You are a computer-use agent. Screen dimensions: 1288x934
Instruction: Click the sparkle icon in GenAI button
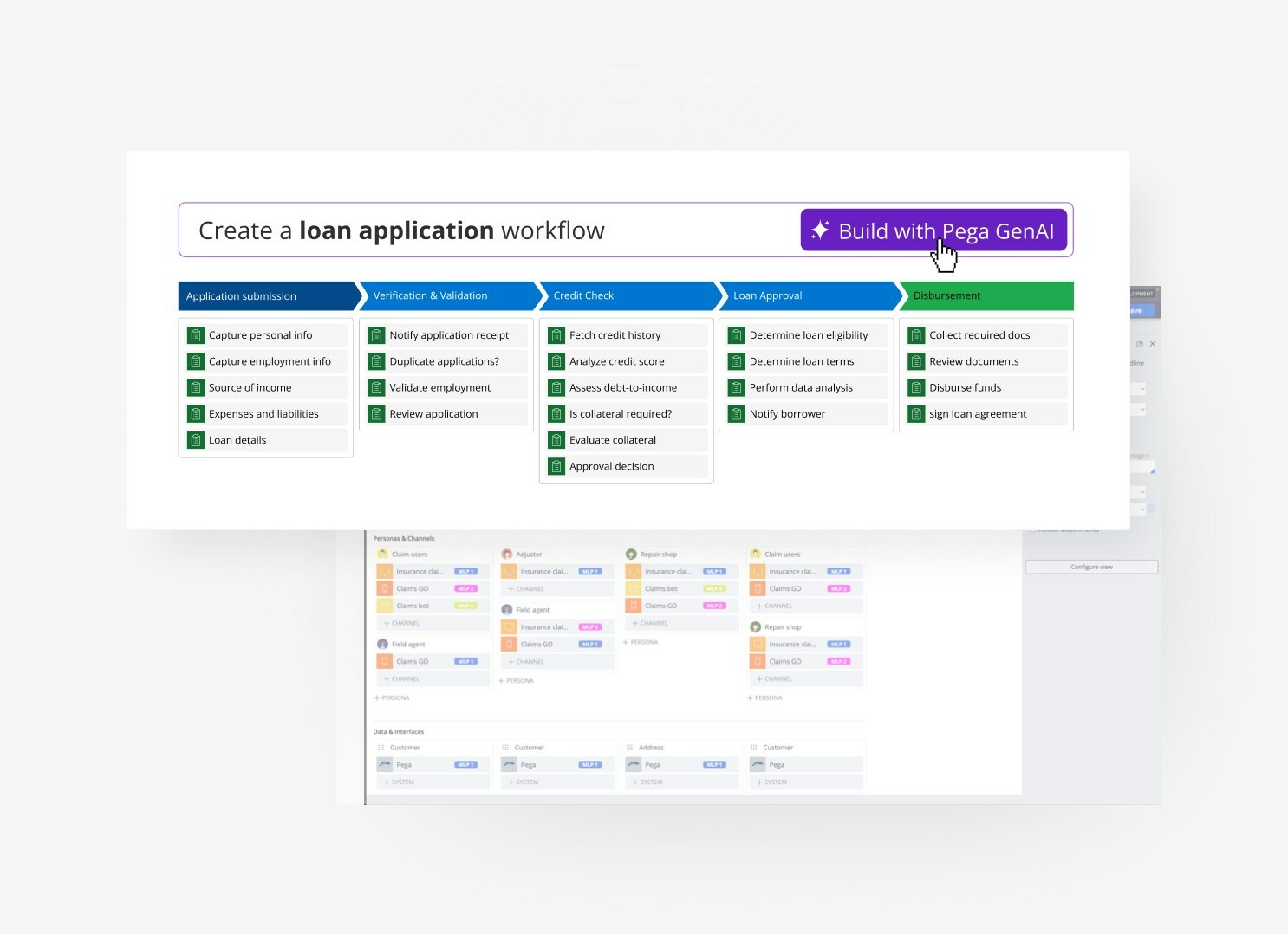point(819,230)
